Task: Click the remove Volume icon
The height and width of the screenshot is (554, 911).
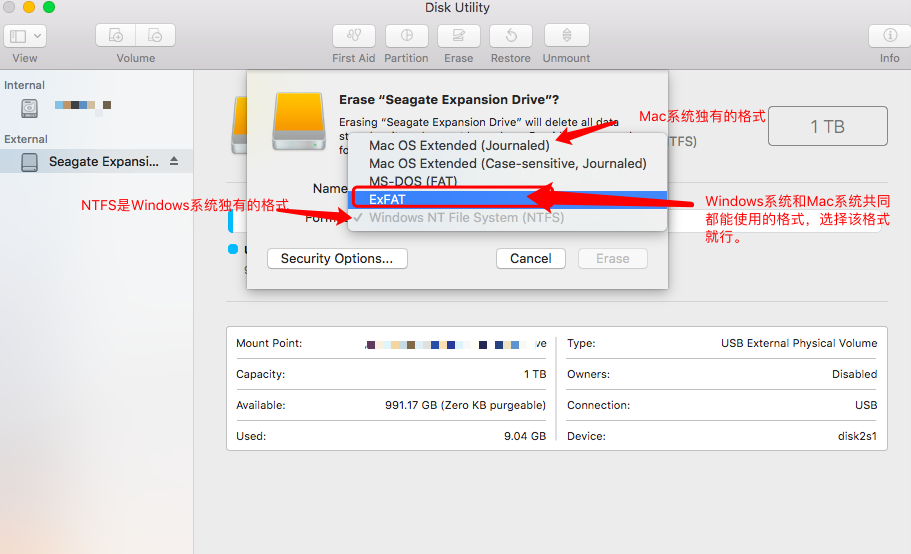Action: coord(155,36)
